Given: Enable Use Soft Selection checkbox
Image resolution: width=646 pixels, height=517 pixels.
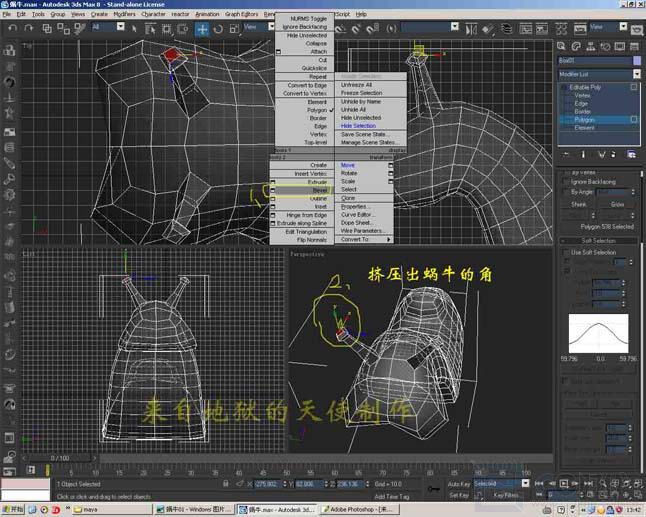Looking at the screenshot, I should [566, 252].
